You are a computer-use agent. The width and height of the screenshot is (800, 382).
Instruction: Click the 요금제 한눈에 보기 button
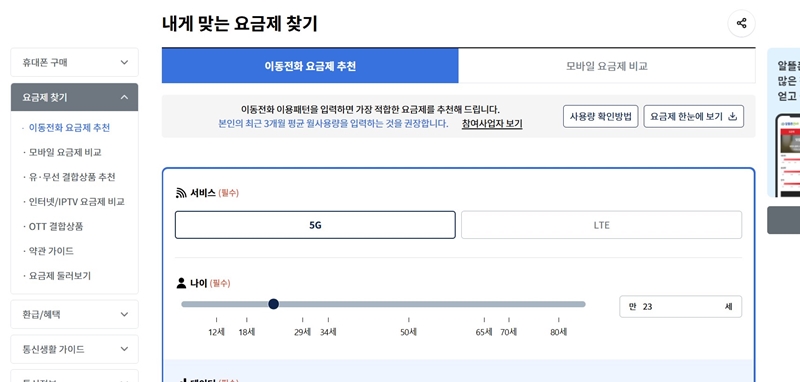[x=693, y=116]
